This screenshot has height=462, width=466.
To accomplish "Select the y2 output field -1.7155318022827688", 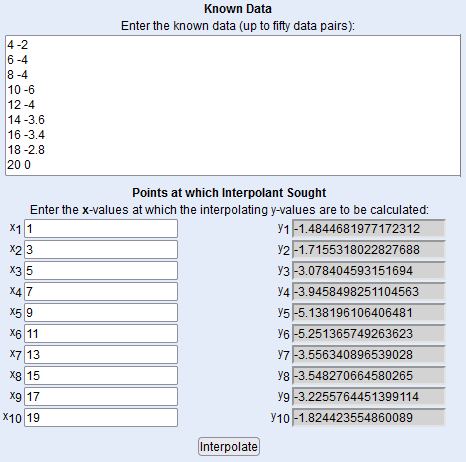I will [x=369, y=250].
